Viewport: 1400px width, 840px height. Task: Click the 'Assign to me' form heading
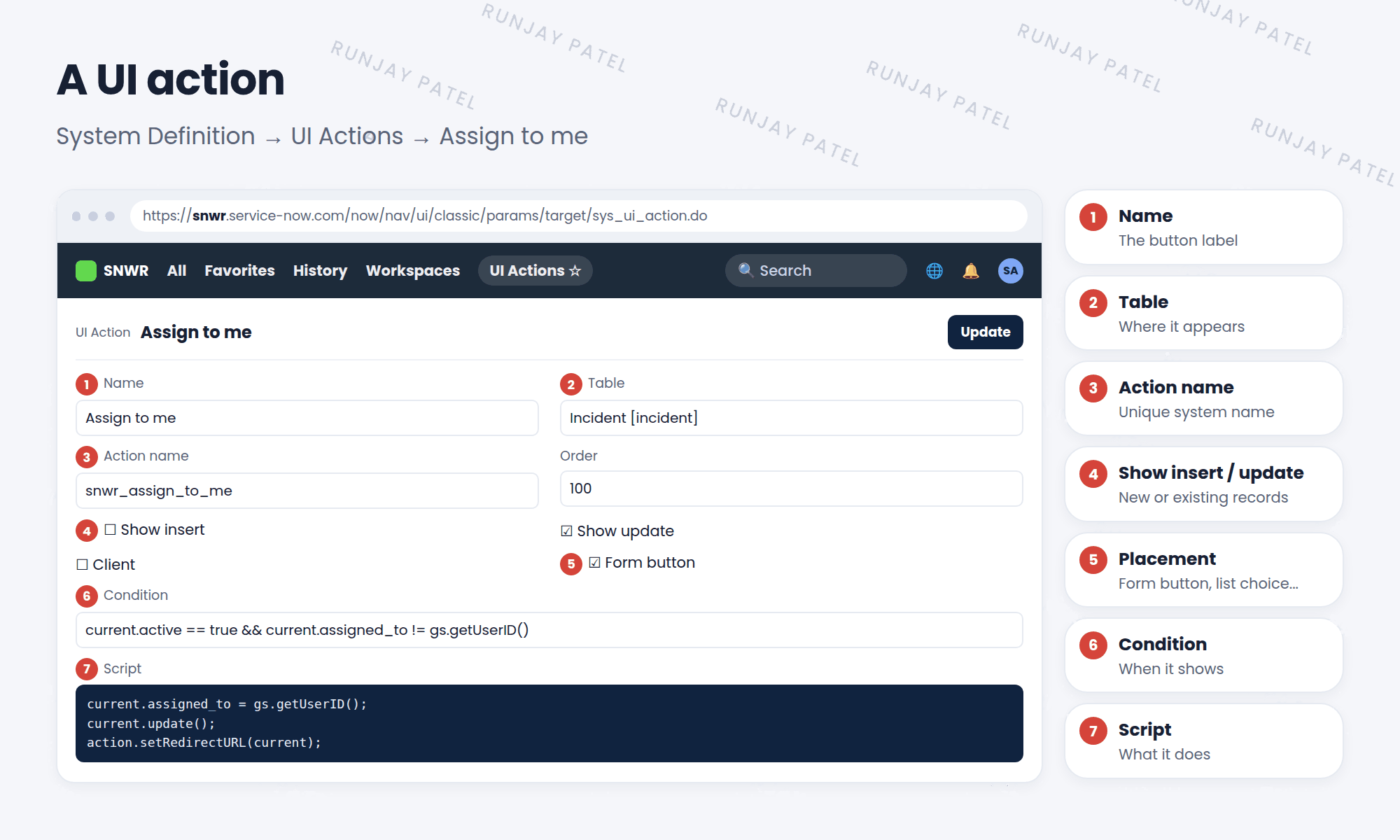[196, 332]
